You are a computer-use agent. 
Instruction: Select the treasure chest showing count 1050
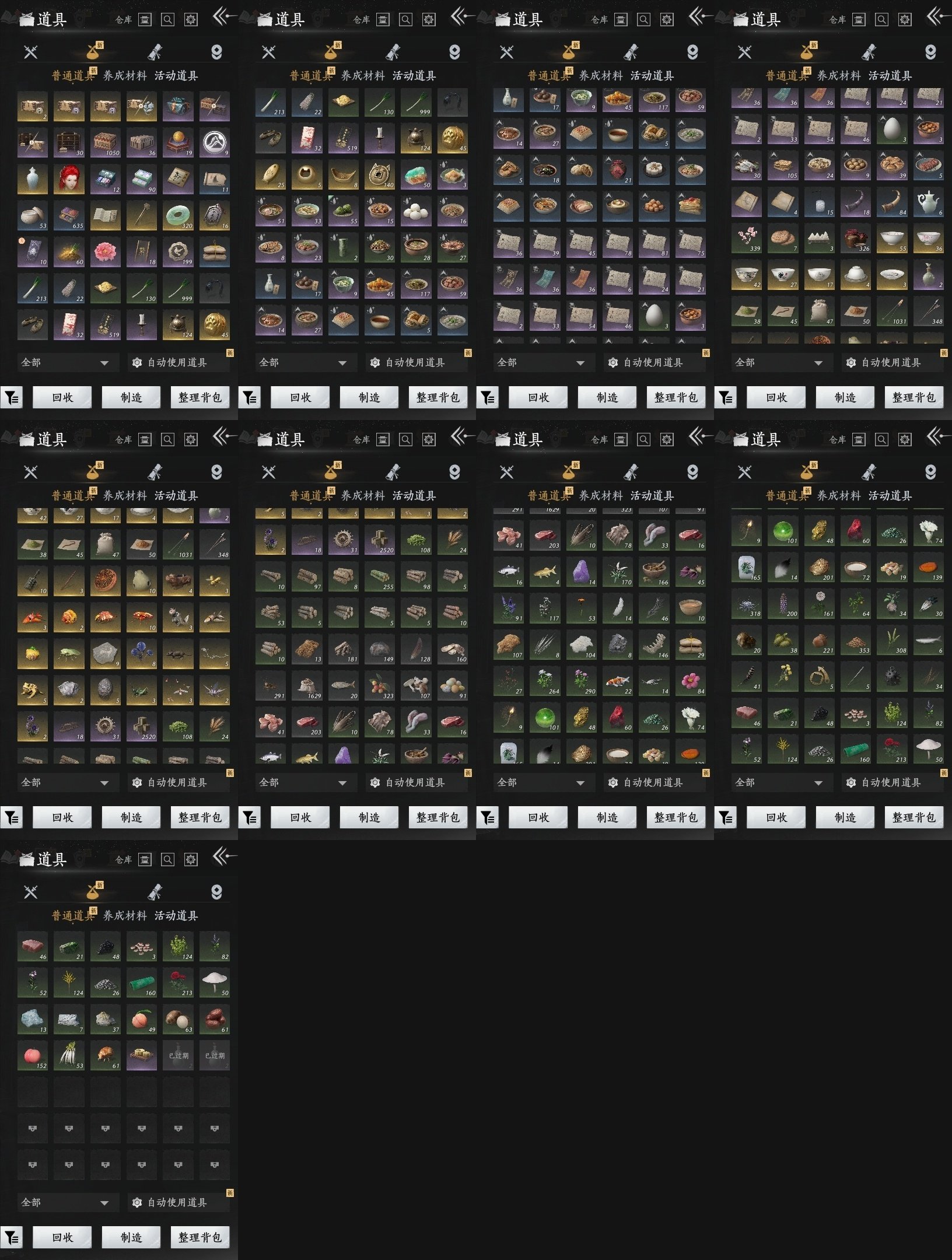pos(106,143)
